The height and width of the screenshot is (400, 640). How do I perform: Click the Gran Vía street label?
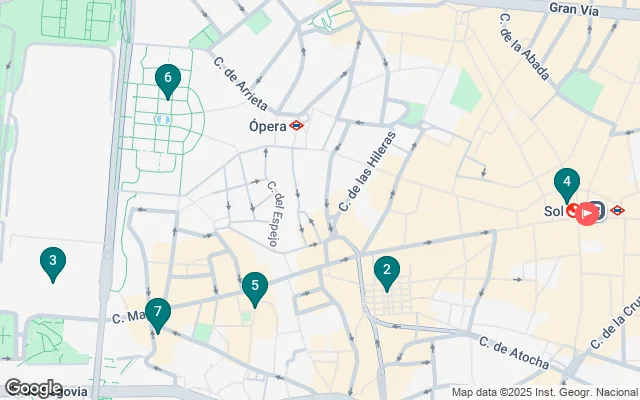[x=574, y=9]
